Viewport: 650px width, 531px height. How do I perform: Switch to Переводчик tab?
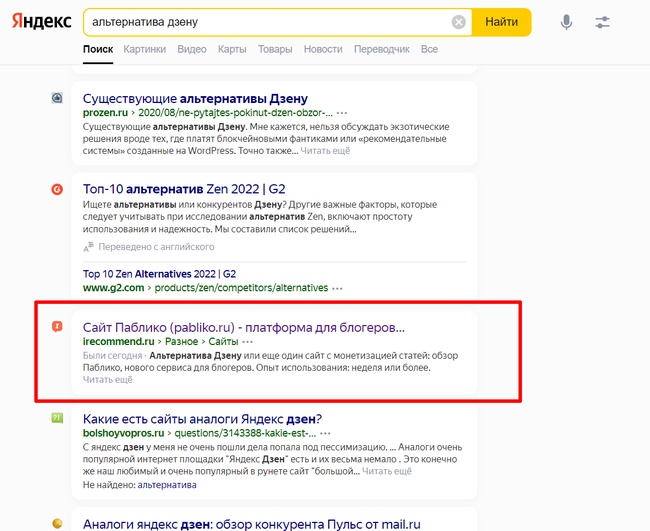pyautogui.click(x=382, y=49)
